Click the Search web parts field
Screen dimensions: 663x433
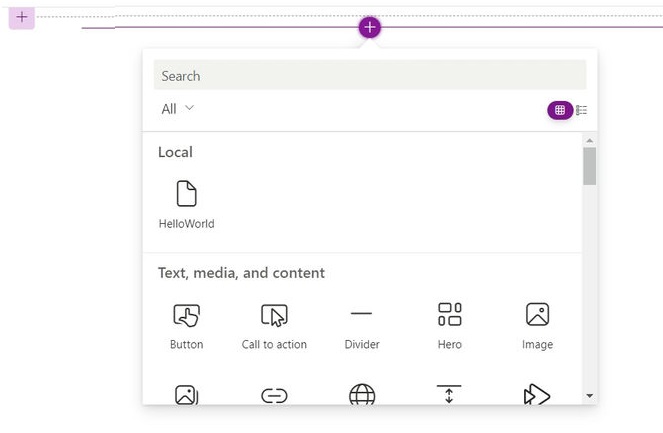coord(370,75)
